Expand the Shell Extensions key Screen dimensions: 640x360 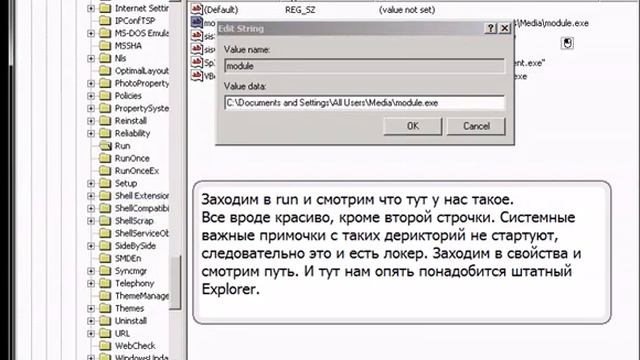(x=91, y=196)
